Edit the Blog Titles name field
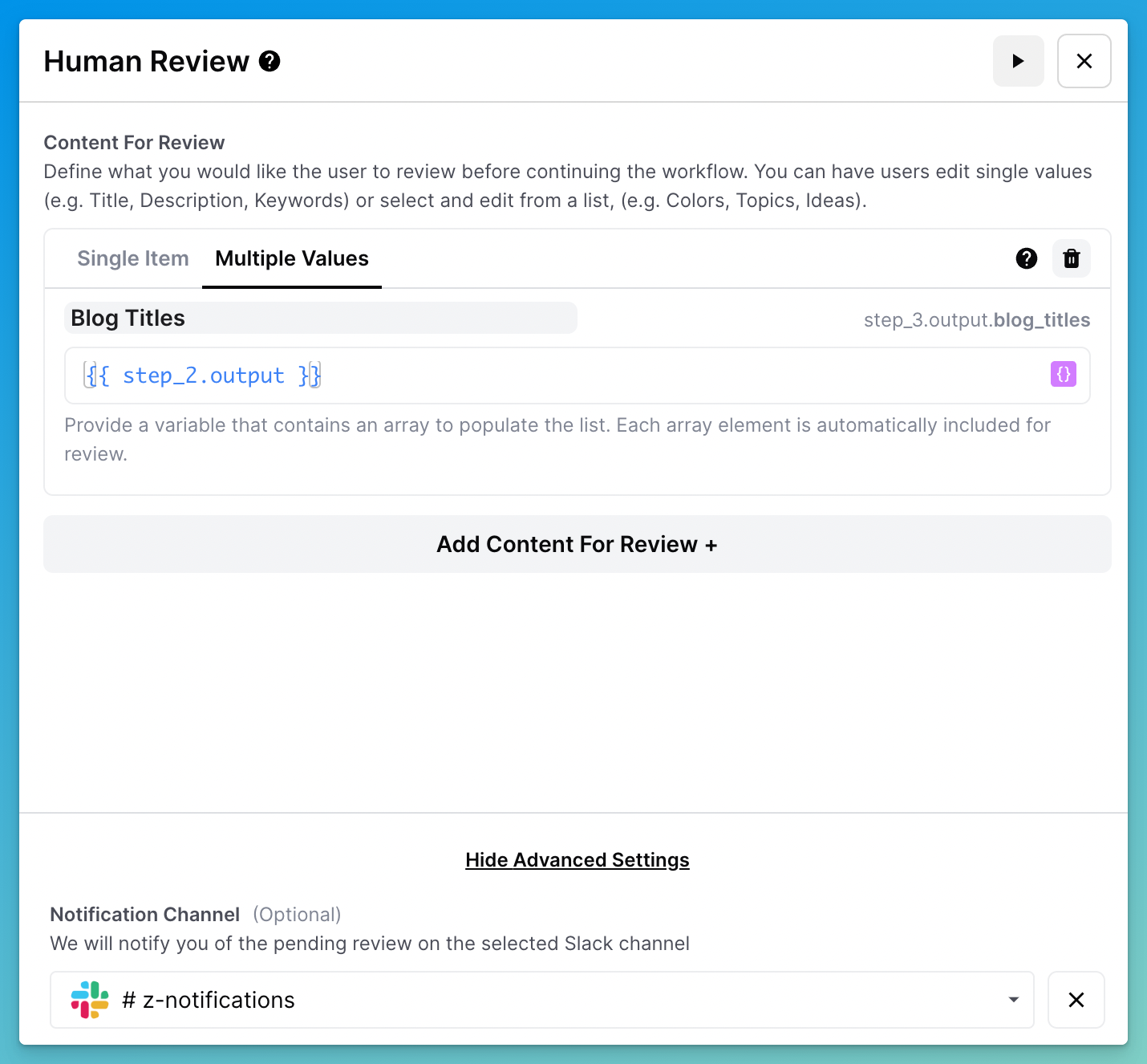 tap(320, 319)
